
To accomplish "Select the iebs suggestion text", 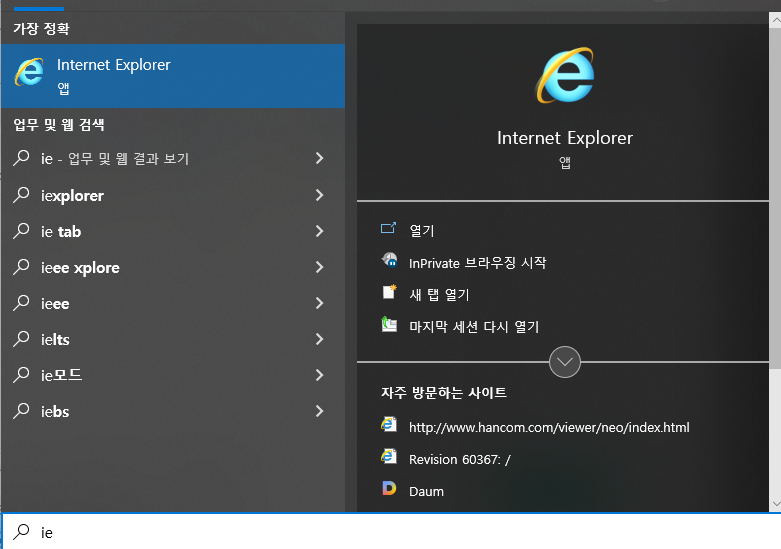I will pos(55,412).
